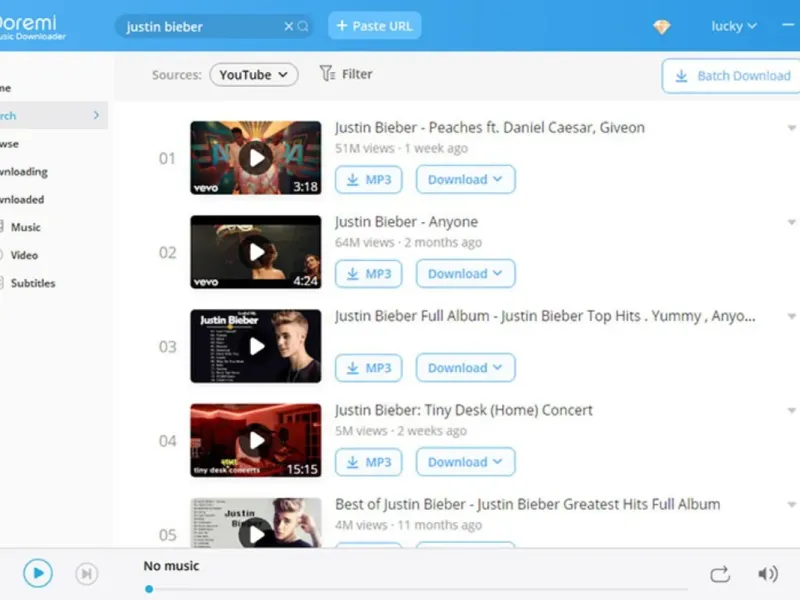The image size is (800, 600).
Task: Click the search magnifier icon
Action: (303, 26)
